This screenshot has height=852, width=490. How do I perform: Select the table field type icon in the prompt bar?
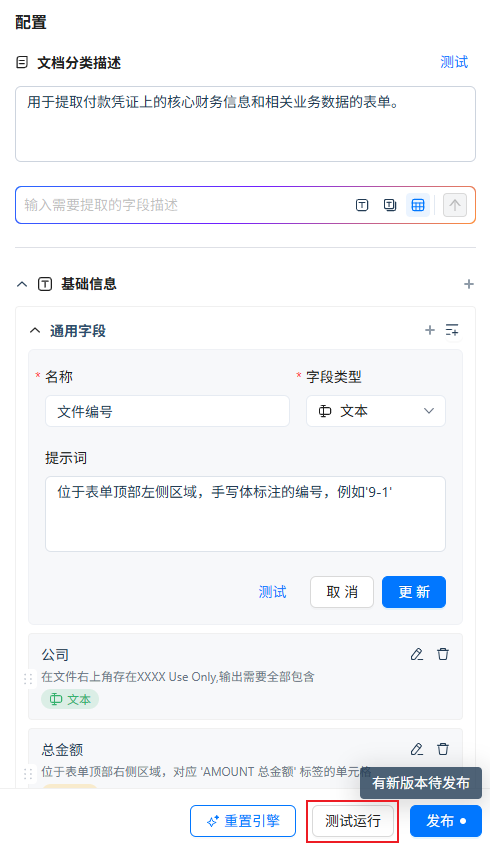[x=418, y=205]
